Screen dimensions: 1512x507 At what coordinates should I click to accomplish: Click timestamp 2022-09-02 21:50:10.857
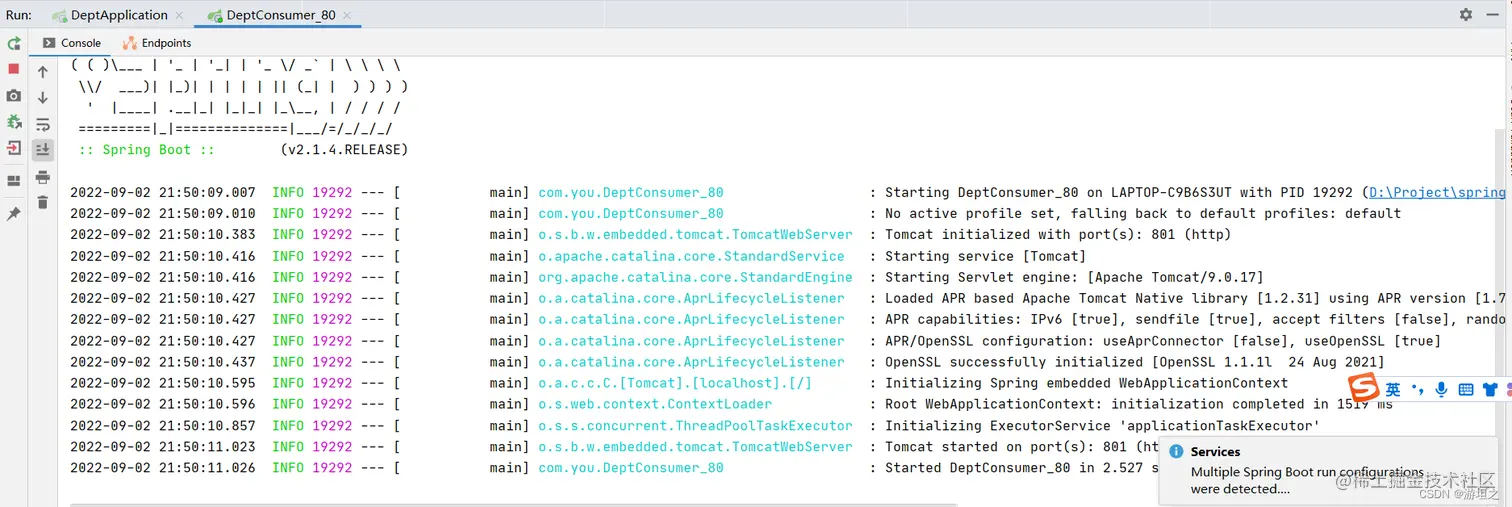coord(163,426)
